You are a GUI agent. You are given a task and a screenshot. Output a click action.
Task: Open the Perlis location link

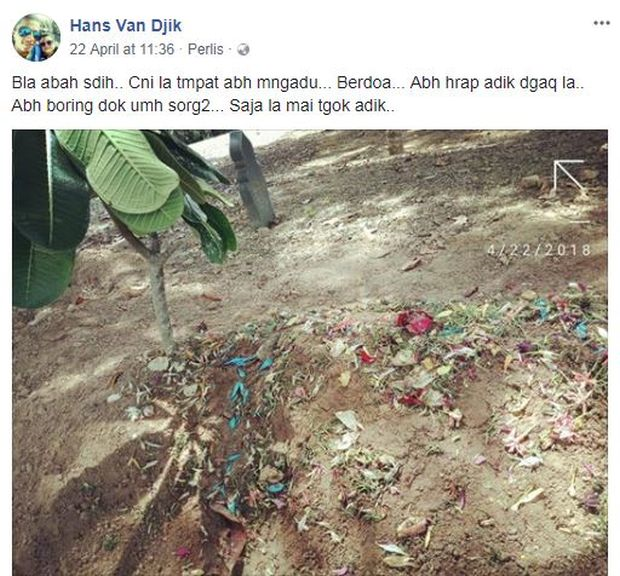coord(205,49)
